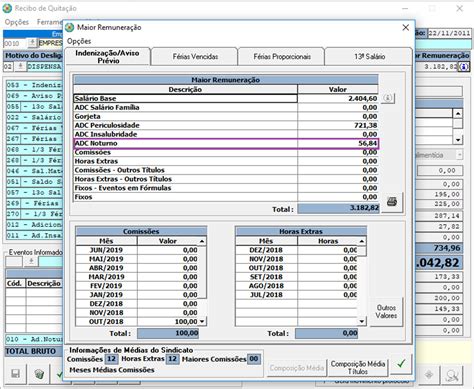Screen dimensions: 474x389
Task: Click the greyed Composição Média button
Action: [x=297, y=368]
